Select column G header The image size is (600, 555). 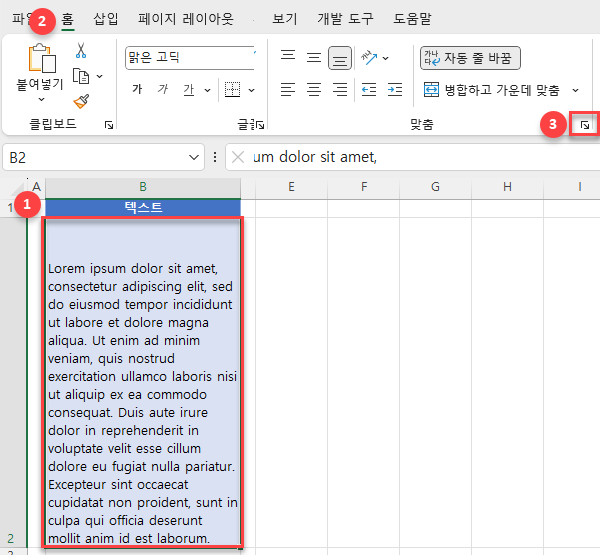(435, 187)
